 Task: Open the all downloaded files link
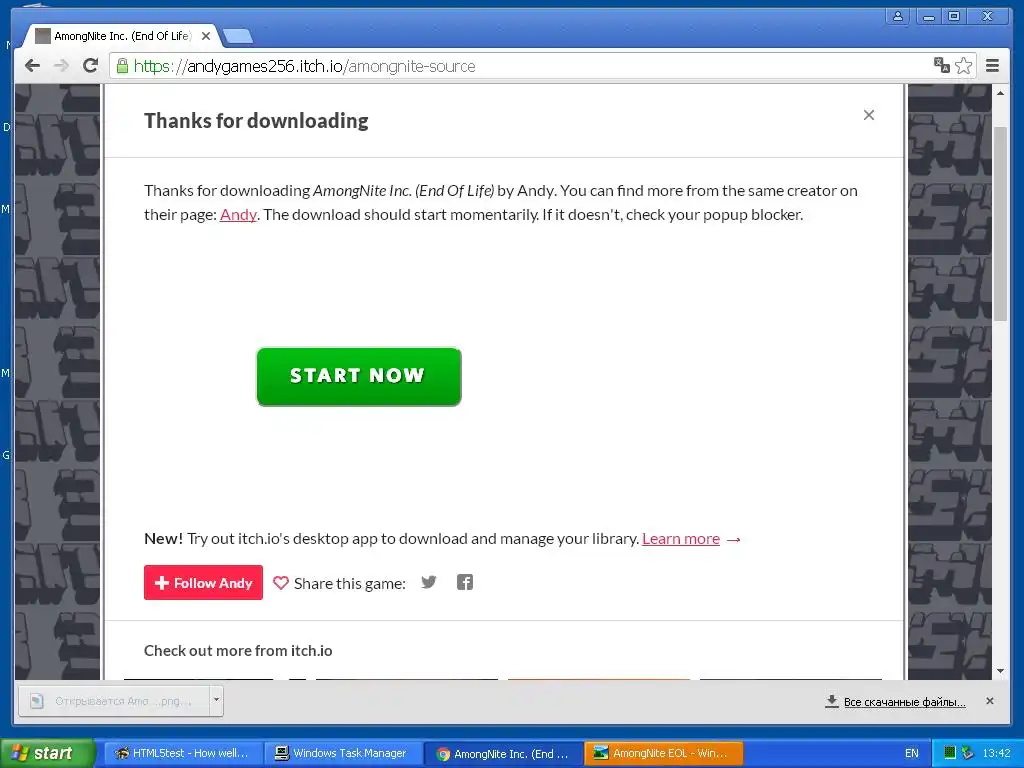tap(904, 702)
